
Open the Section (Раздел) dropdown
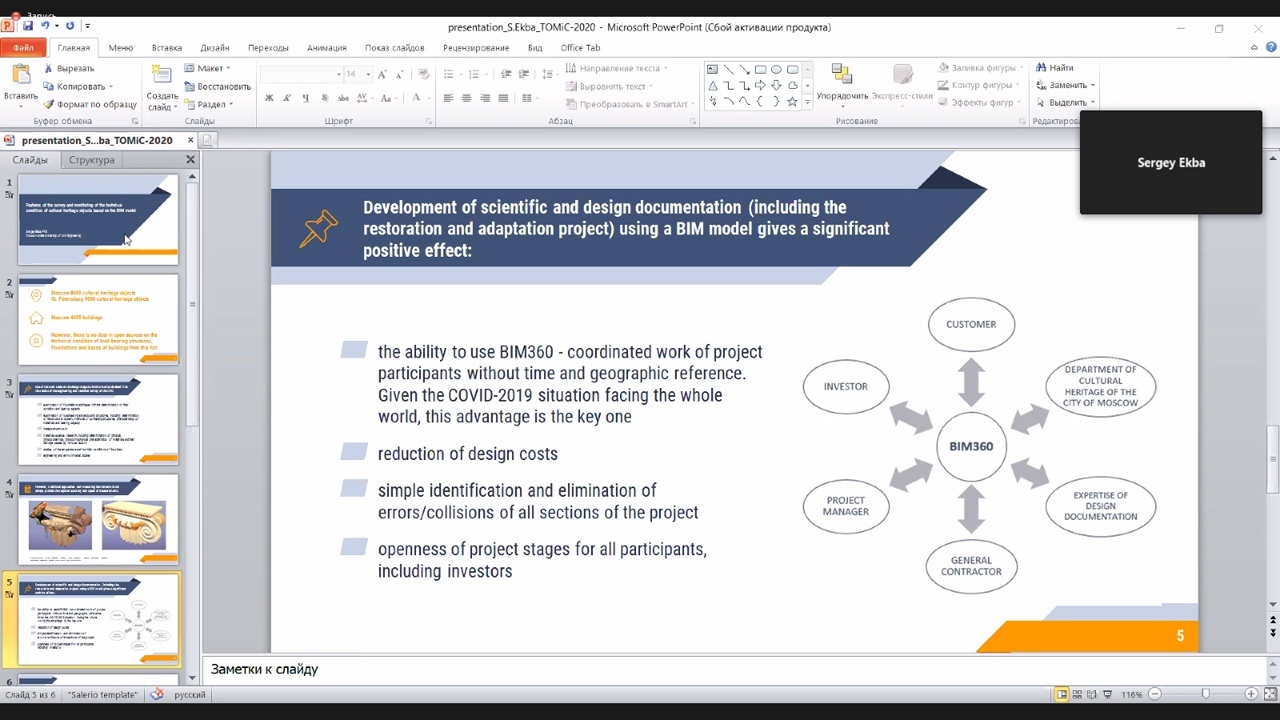coord(208,104)
